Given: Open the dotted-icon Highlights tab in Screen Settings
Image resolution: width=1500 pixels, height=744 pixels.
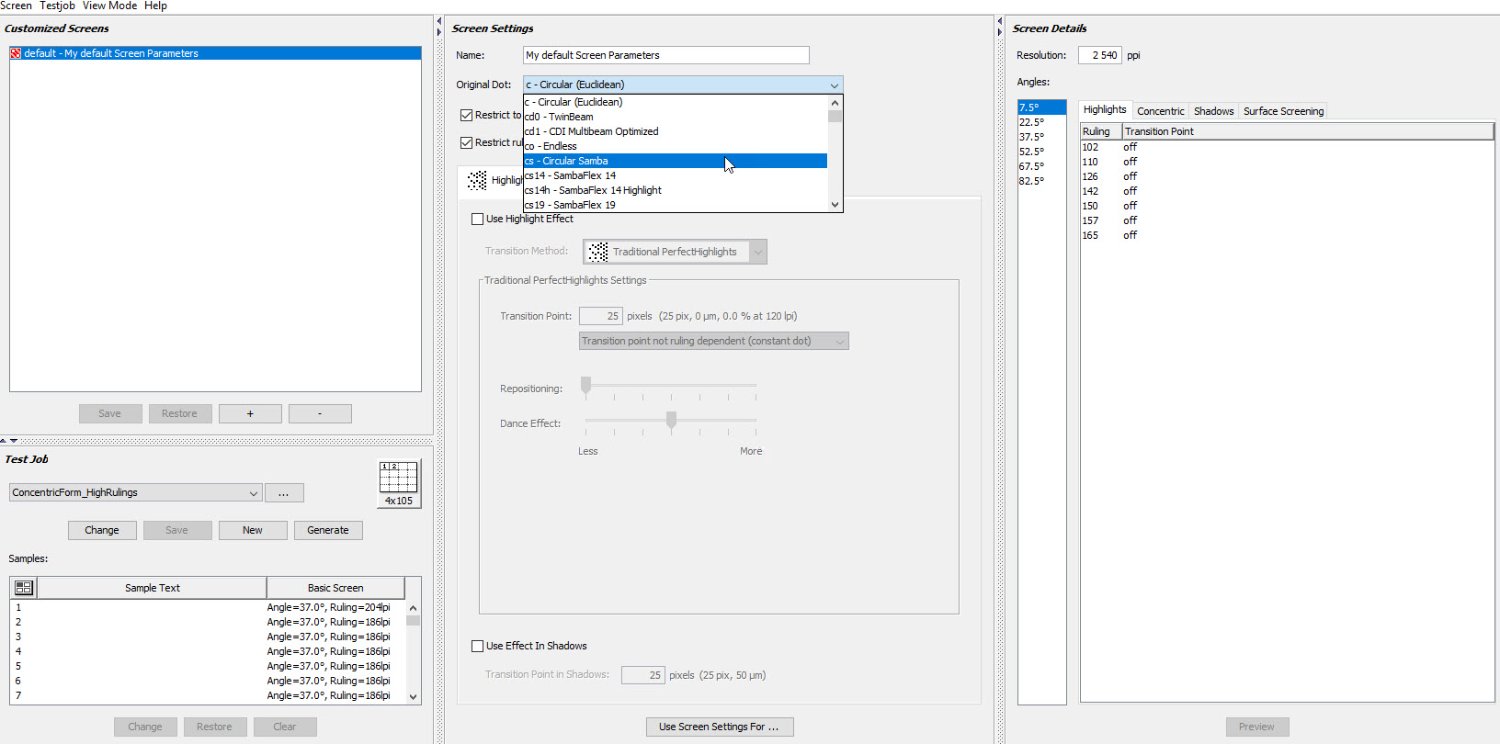Looking at the screenshot, I should point(491,180).
